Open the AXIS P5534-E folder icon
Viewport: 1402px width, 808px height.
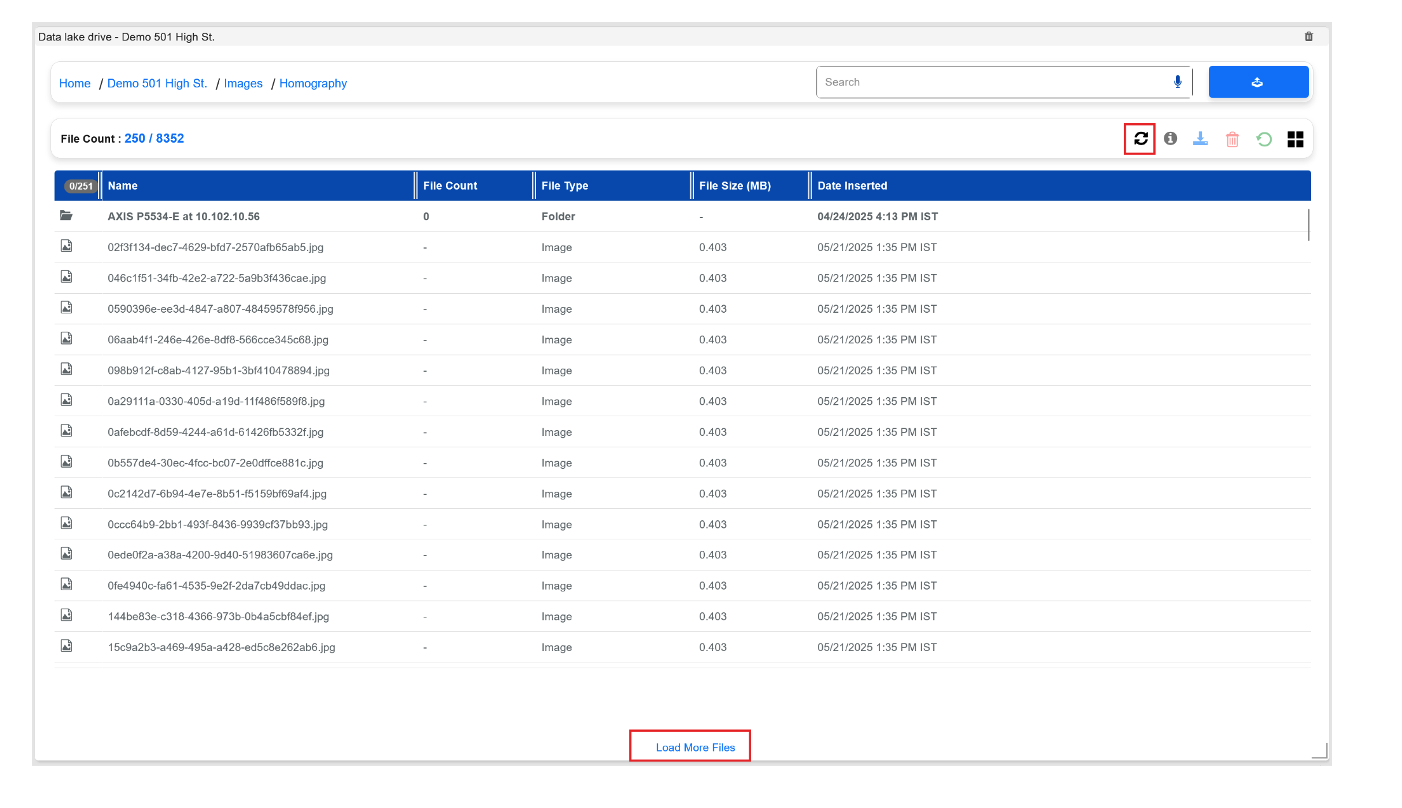[67, 215]
